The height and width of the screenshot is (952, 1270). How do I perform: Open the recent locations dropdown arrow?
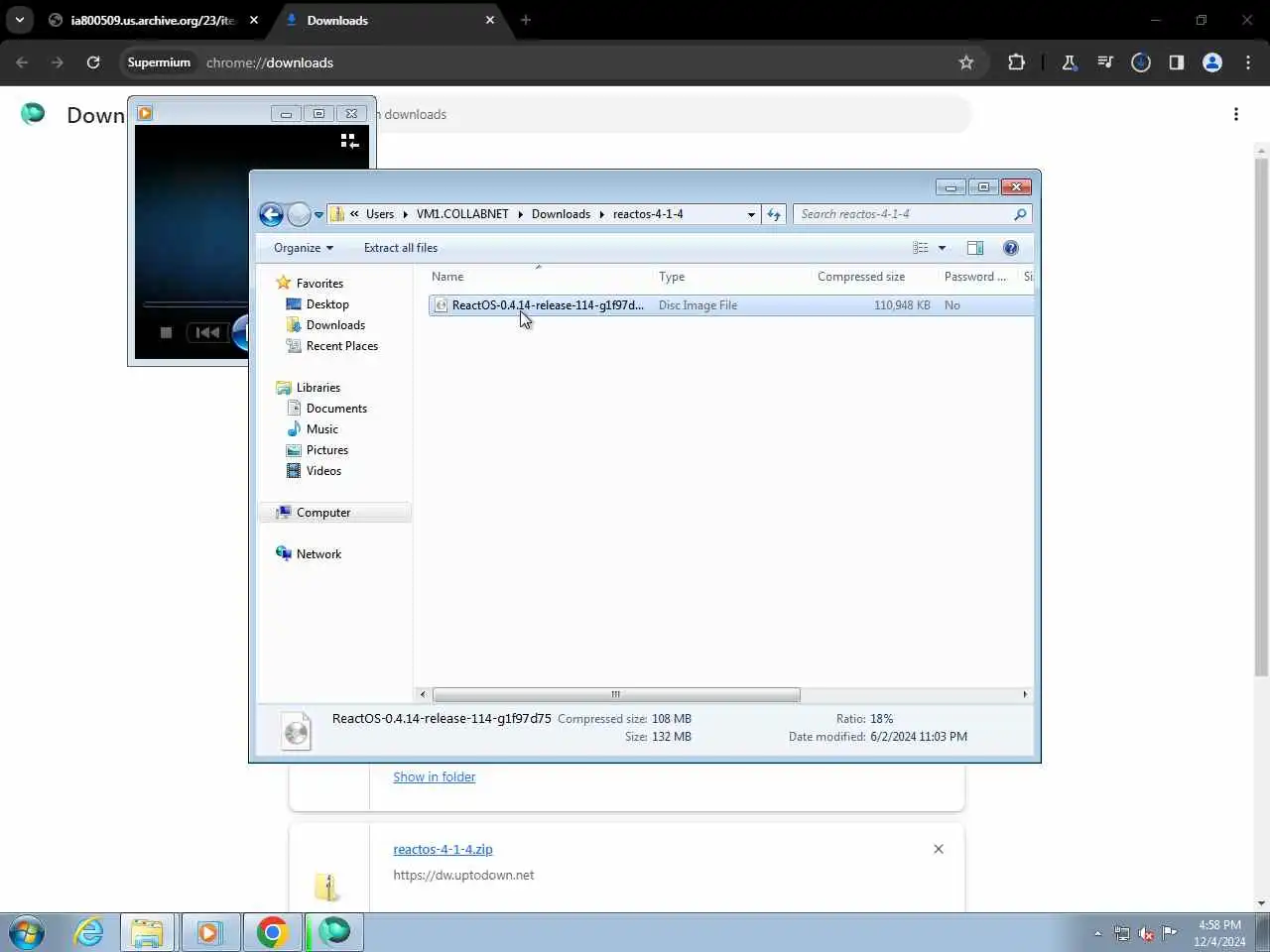coord(318,214)
